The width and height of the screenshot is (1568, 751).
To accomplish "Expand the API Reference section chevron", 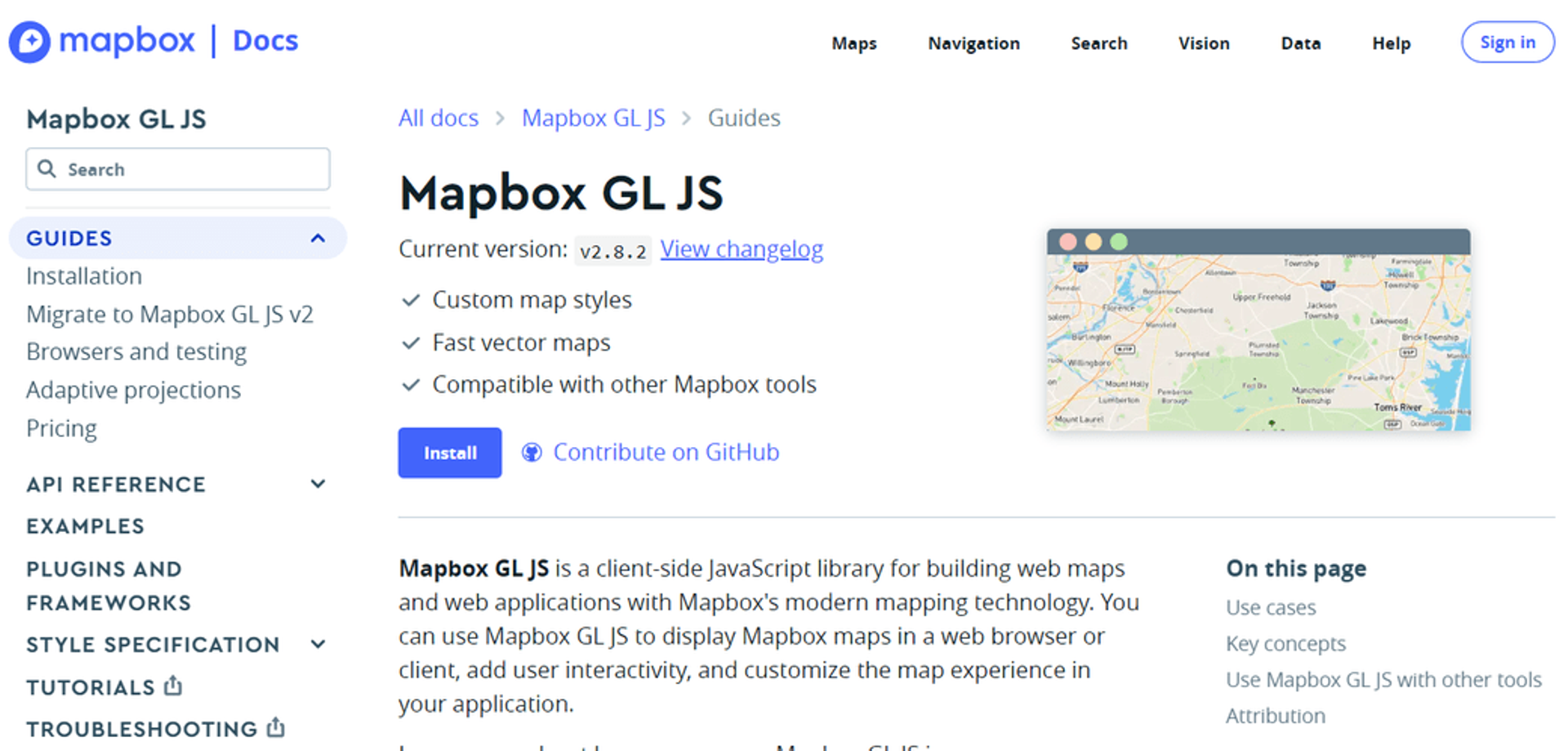I will tap(318, 484).
